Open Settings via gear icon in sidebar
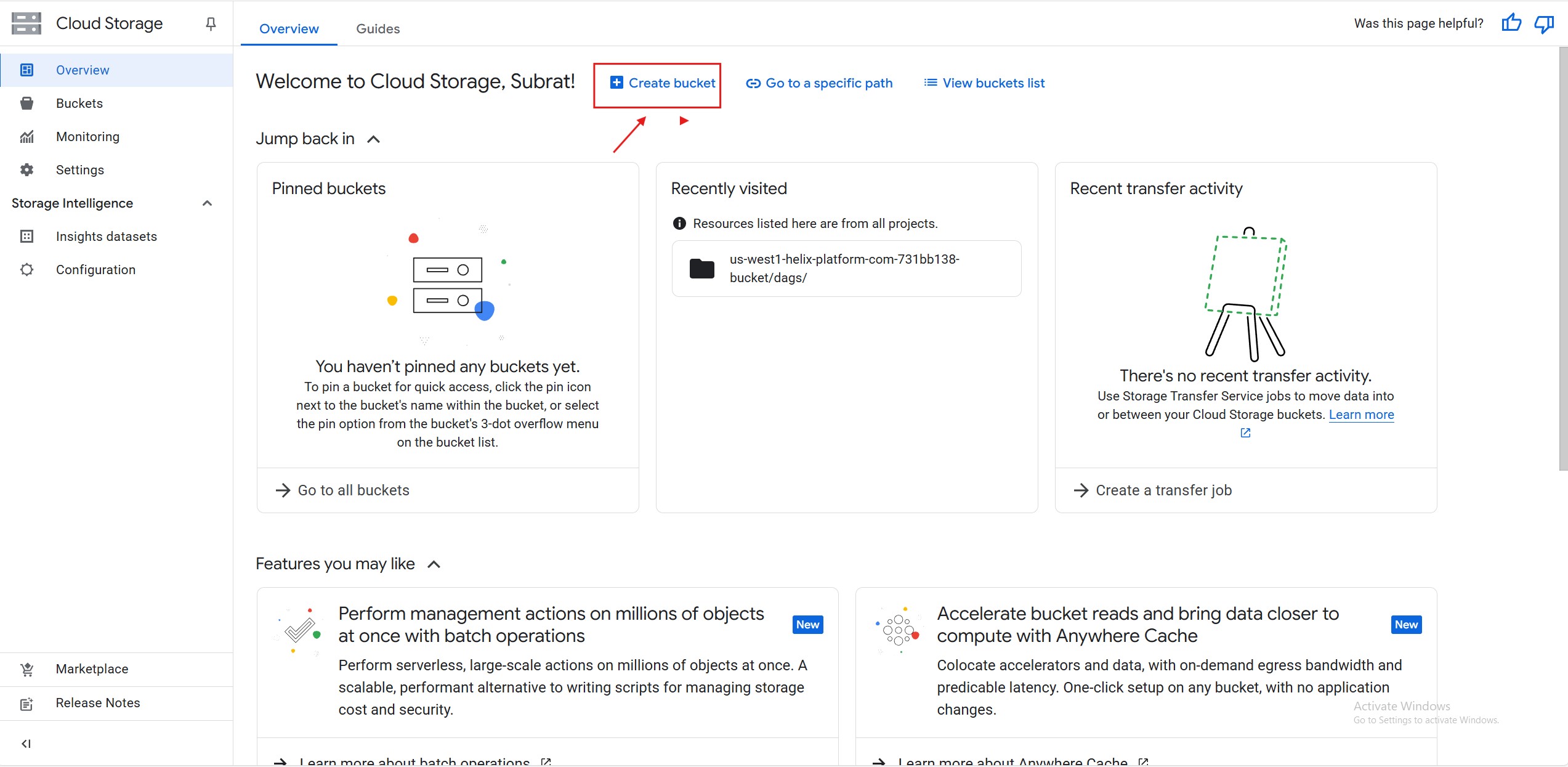Screen dimensions: 1568x767 26,170
